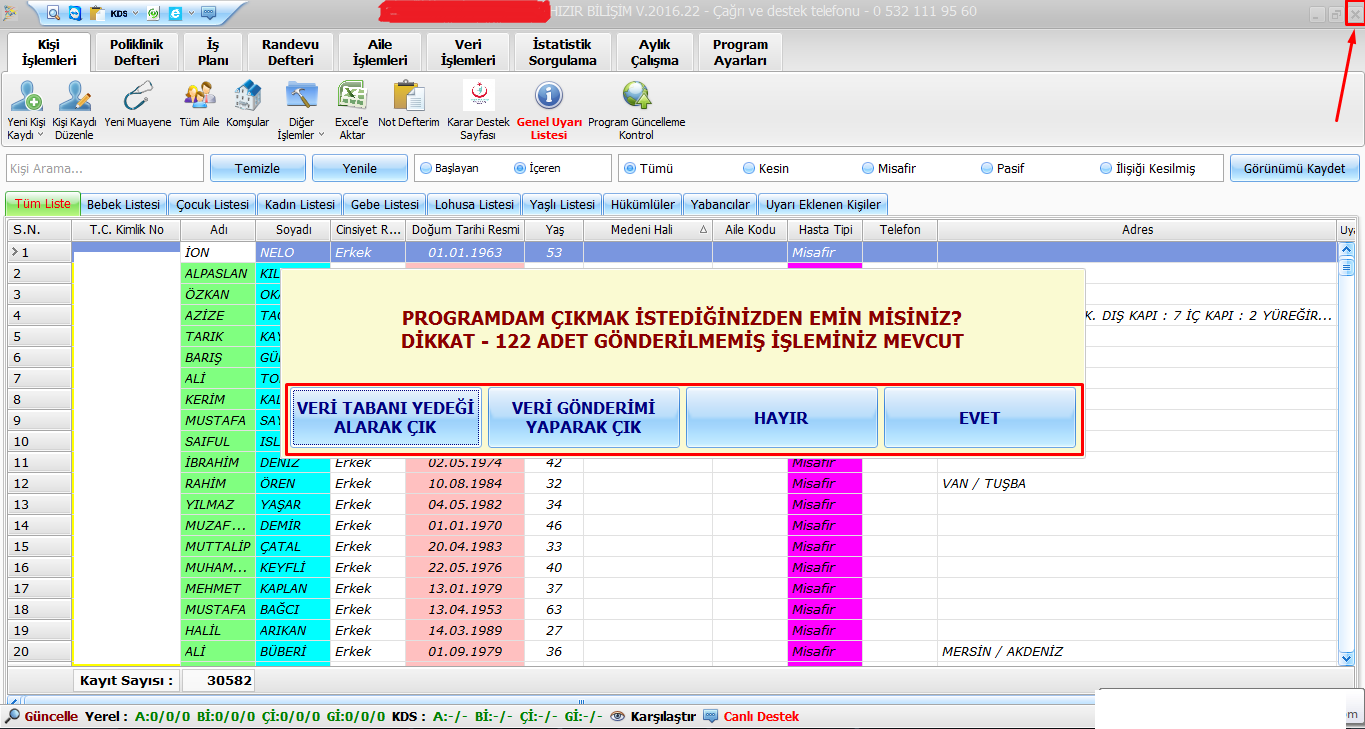Screen dimensions: 1365x729
Task: Open Genel Uyarı Listesi info icon
Action: coord(549,97)
